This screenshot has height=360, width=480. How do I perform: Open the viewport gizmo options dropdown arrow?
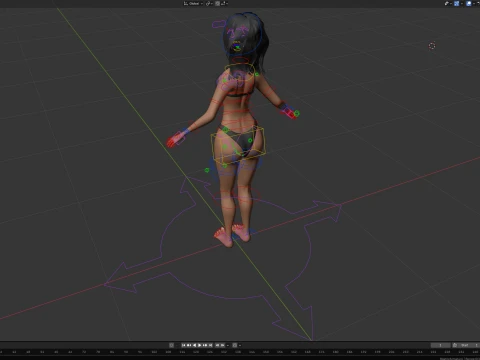point(462,3)
